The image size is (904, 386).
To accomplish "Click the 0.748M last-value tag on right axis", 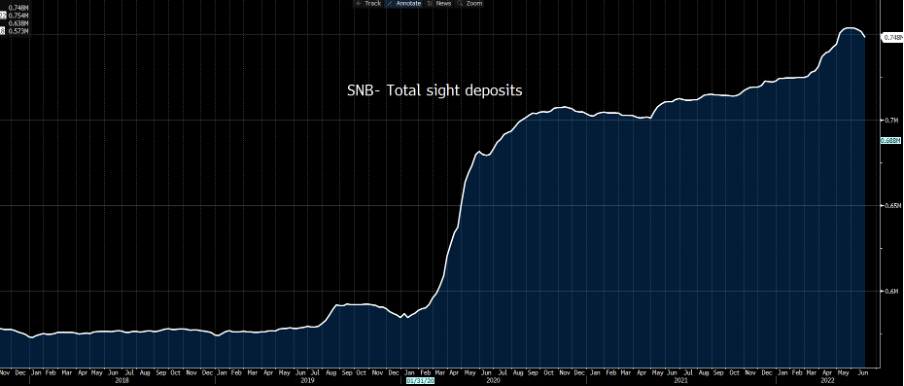I will [x=891, y=37].
